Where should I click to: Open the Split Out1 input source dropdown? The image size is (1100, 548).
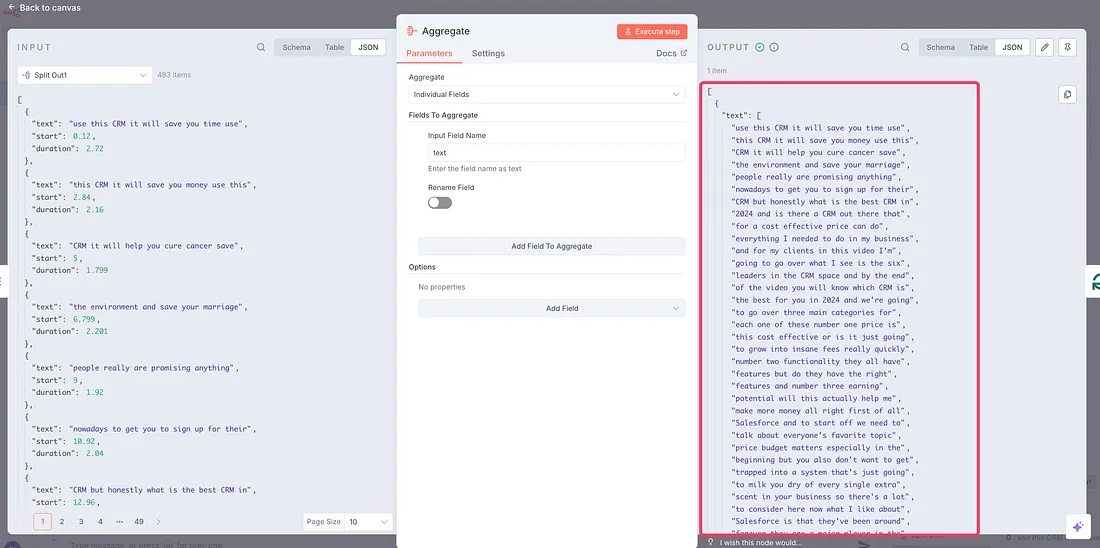84,75
